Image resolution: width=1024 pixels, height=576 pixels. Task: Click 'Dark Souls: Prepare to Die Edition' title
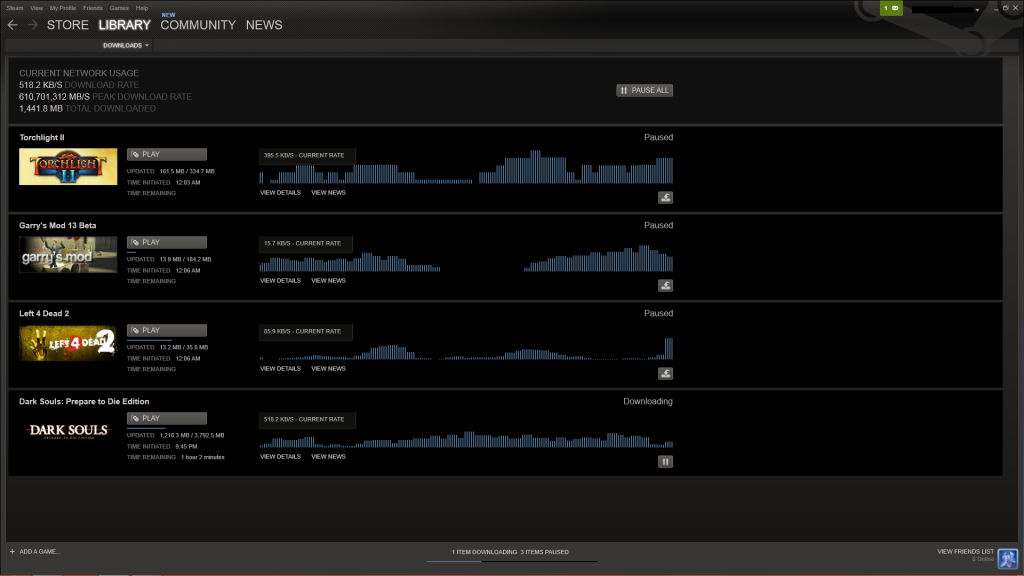(x=84, y=402)
